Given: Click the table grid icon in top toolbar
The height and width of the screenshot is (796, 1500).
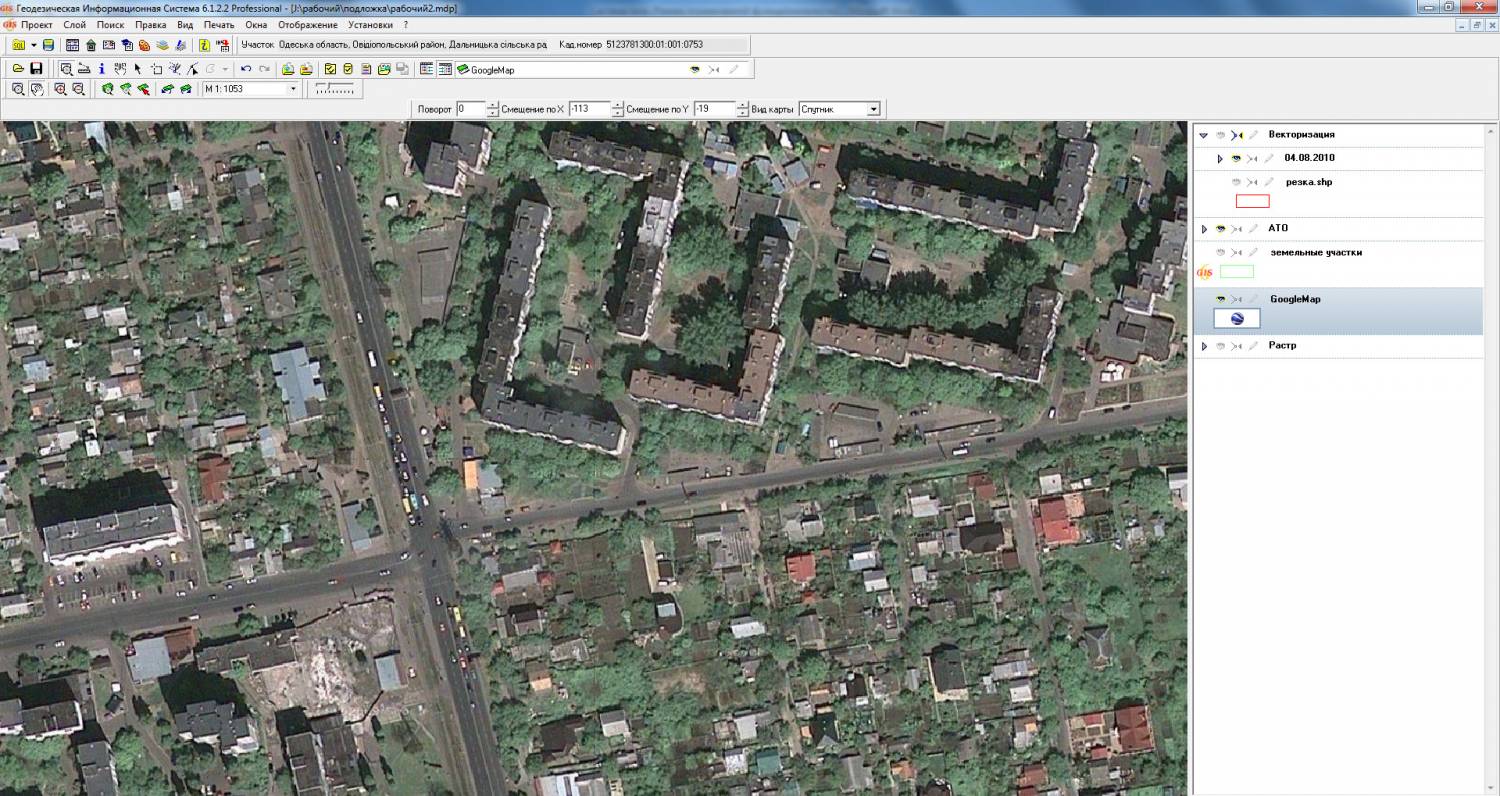Looking at the screenshot, I should pyautogui.click(x=72, y=45).
